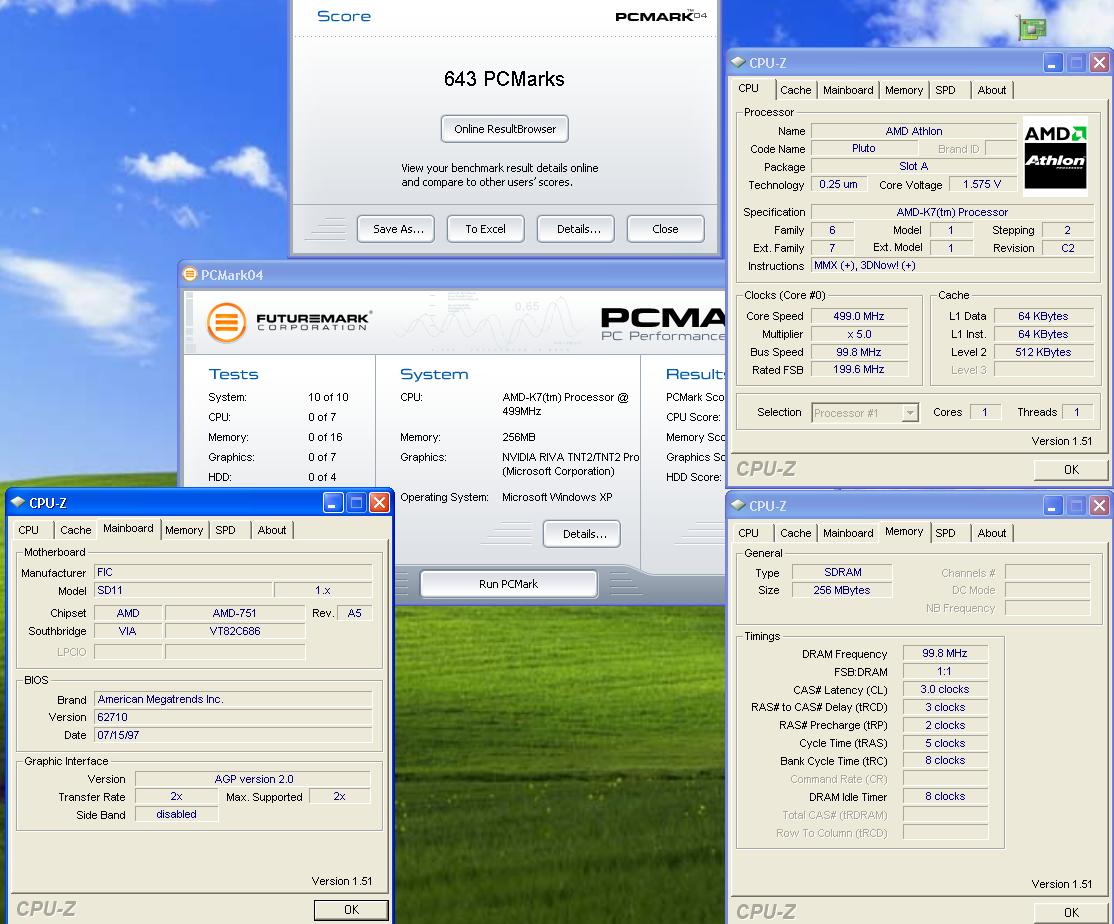The width and height of the screenshot is (1114, 924).
Task: Click CAS# Latency 3.0 clocks value
Action: coord(945,689)
